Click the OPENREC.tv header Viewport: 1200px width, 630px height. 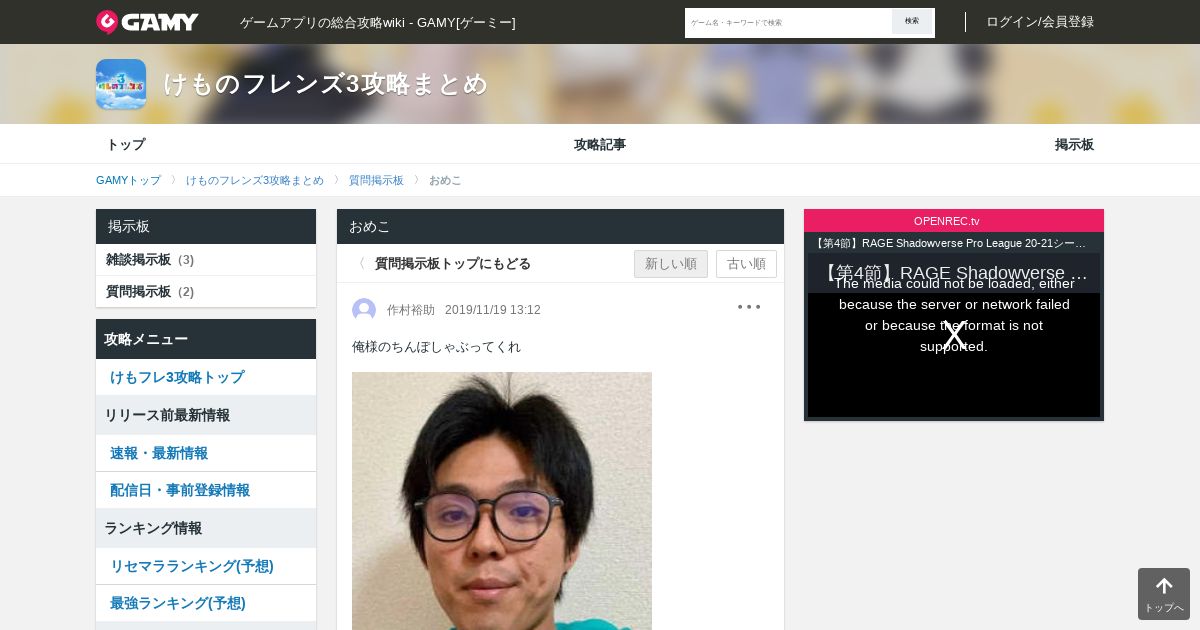tap(954, 221)
